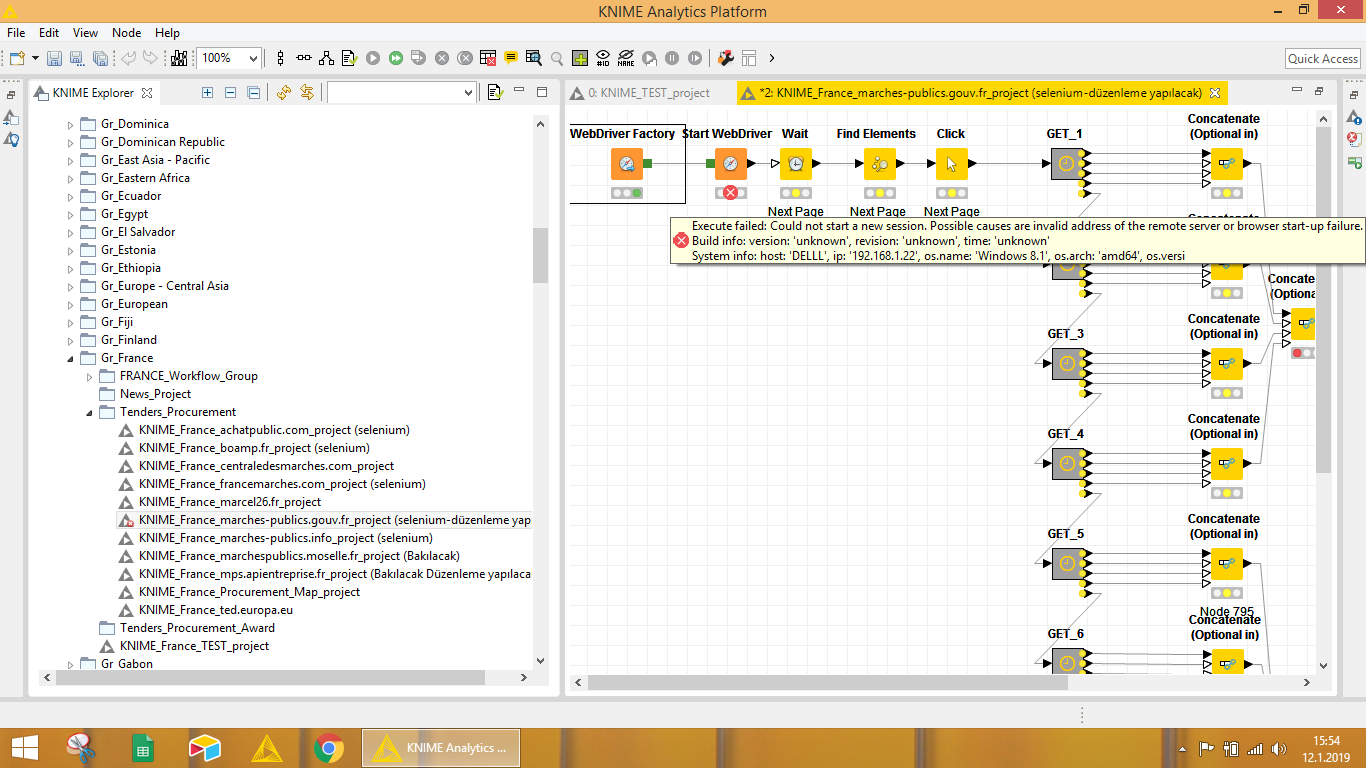Viewport: 1366px width, 768px height.
Task: Open Google Chrome from the taskbar
Action: [x=328, y=748]
